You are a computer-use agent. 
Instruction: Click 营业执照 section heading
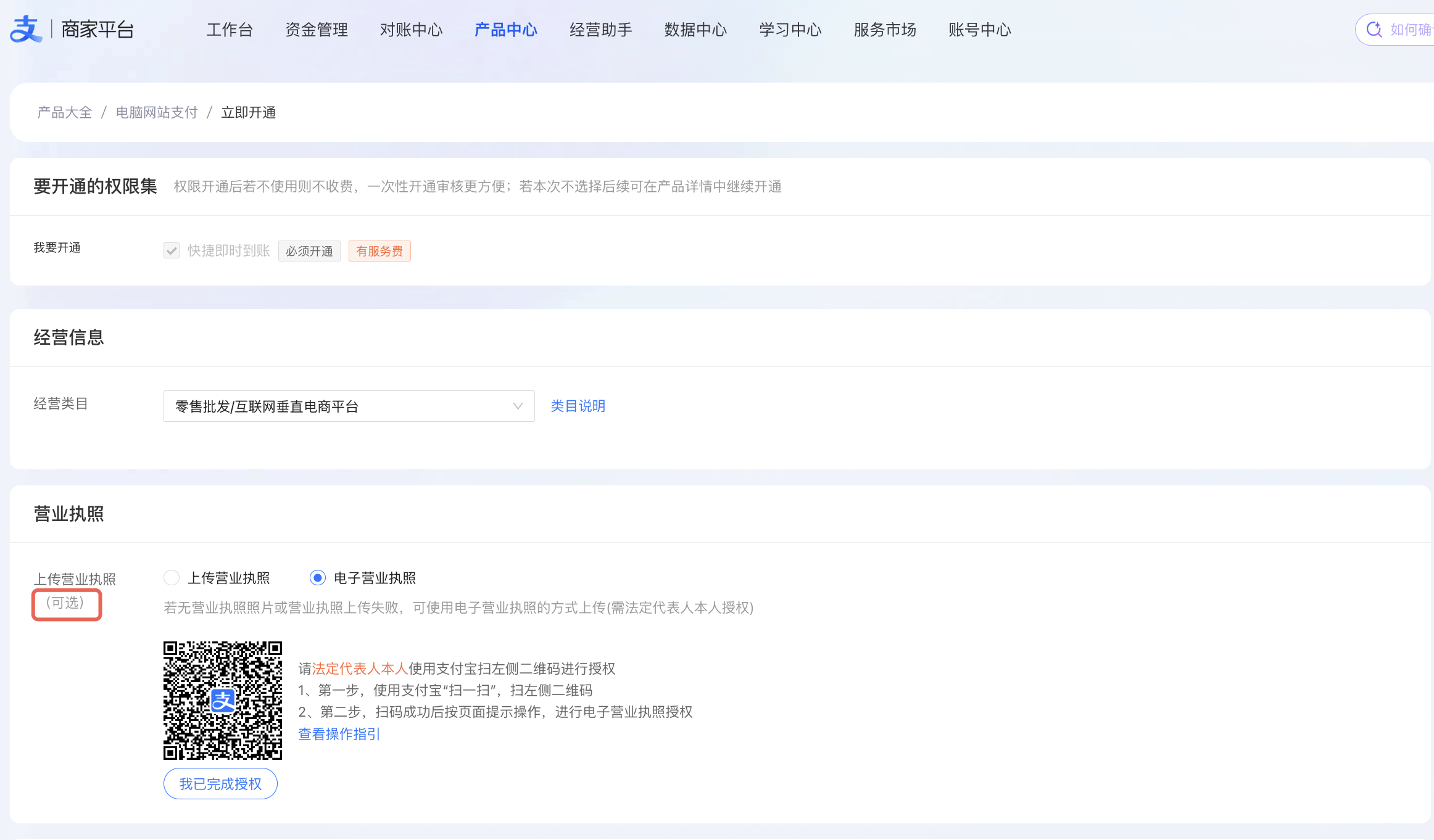pos(68,514)
